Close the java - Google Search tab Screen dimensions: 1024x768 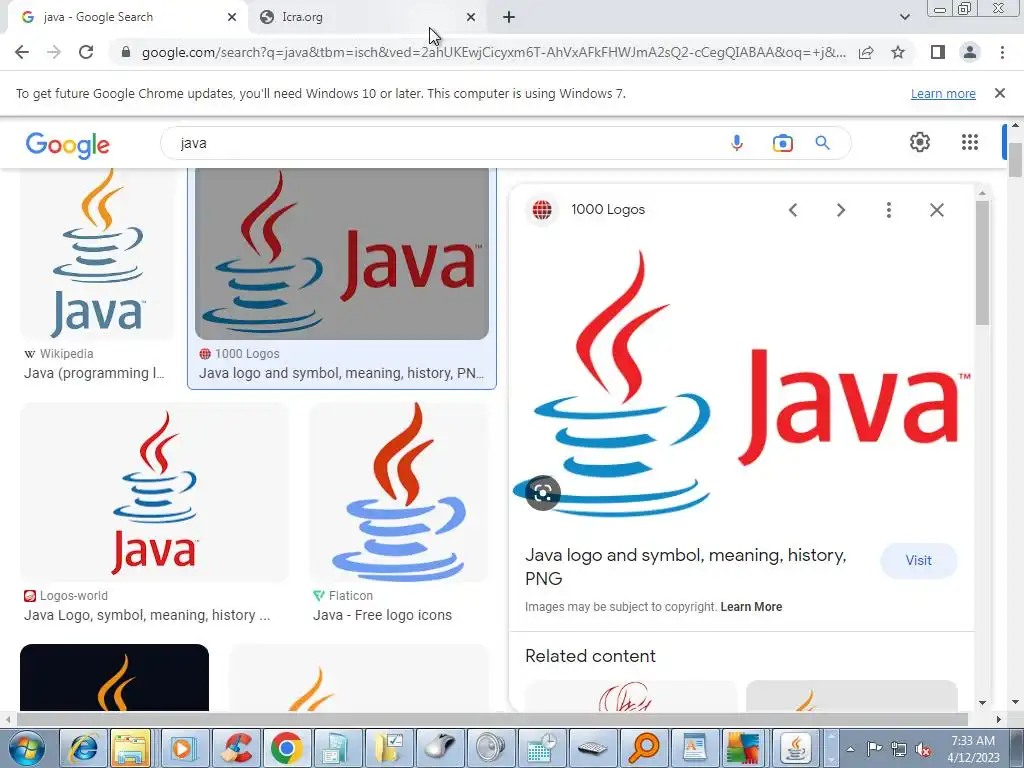coord(232,17)
